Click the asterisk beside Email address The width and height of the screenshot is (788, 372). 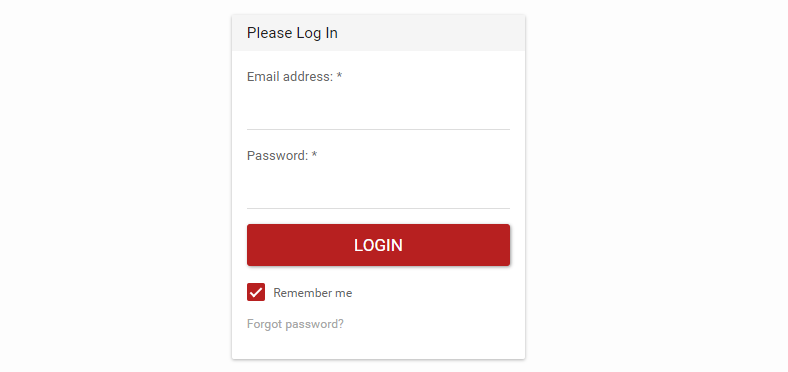pyautogui.click(x=339, y=75)
